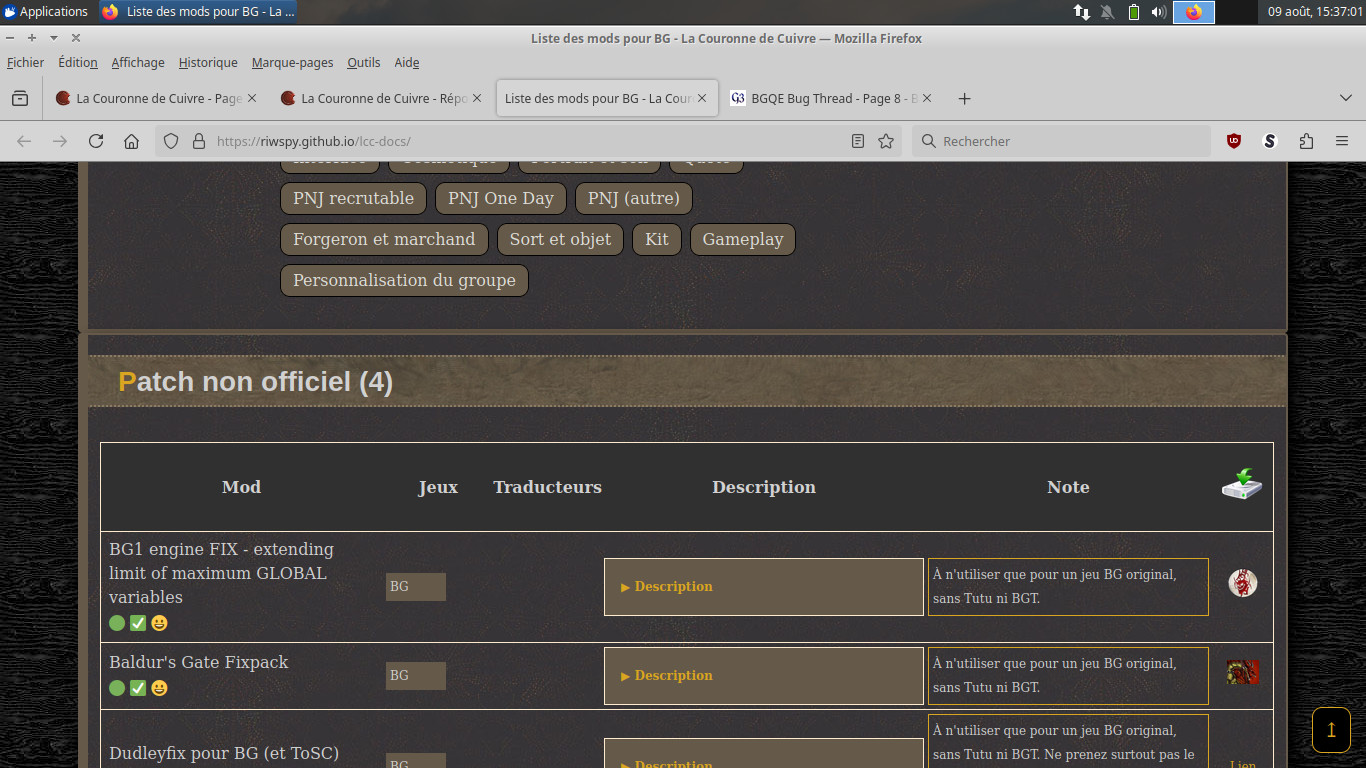
Task: Filter by PNJ recrutable
Action: tap(353, 198)
